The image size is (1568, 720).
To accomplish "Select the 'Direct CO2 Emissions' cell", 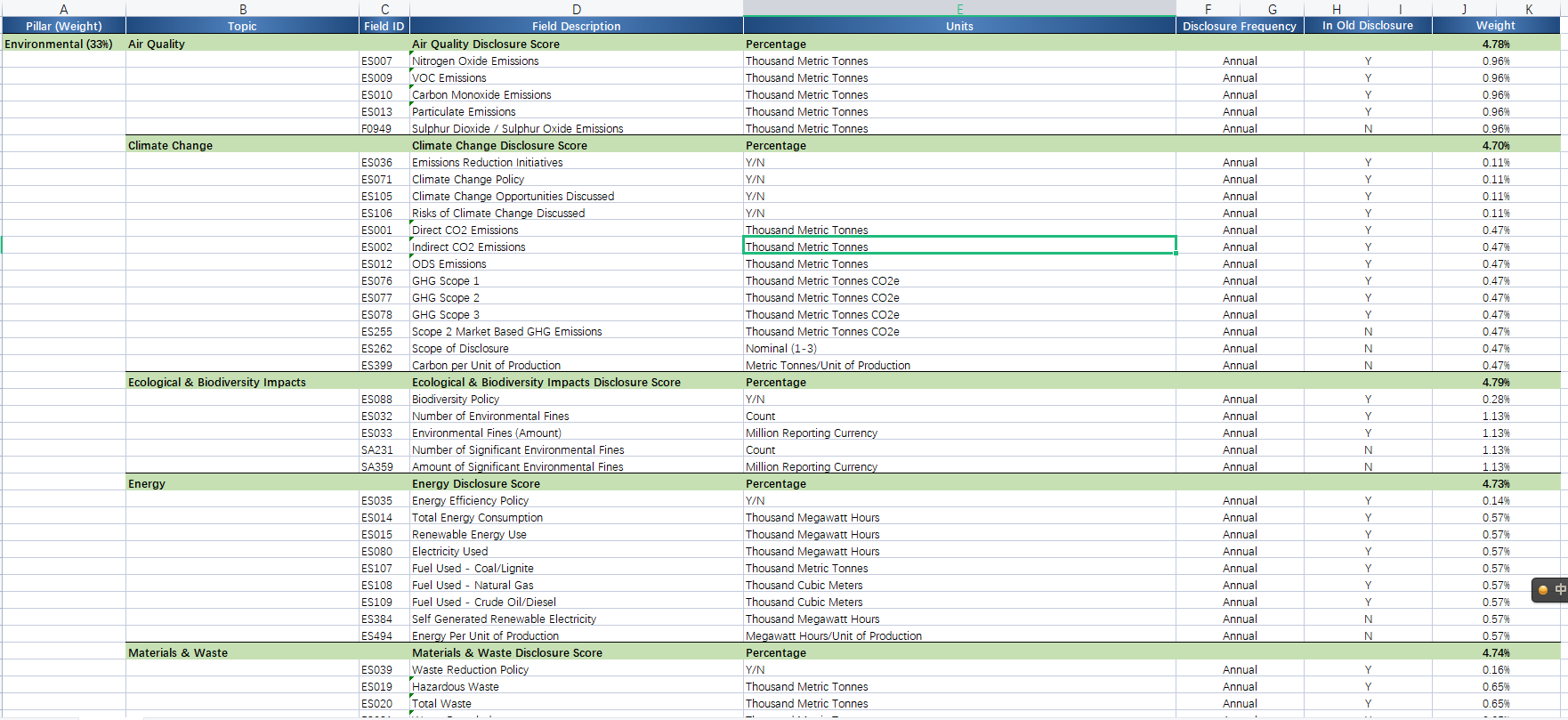I will 577,230.
